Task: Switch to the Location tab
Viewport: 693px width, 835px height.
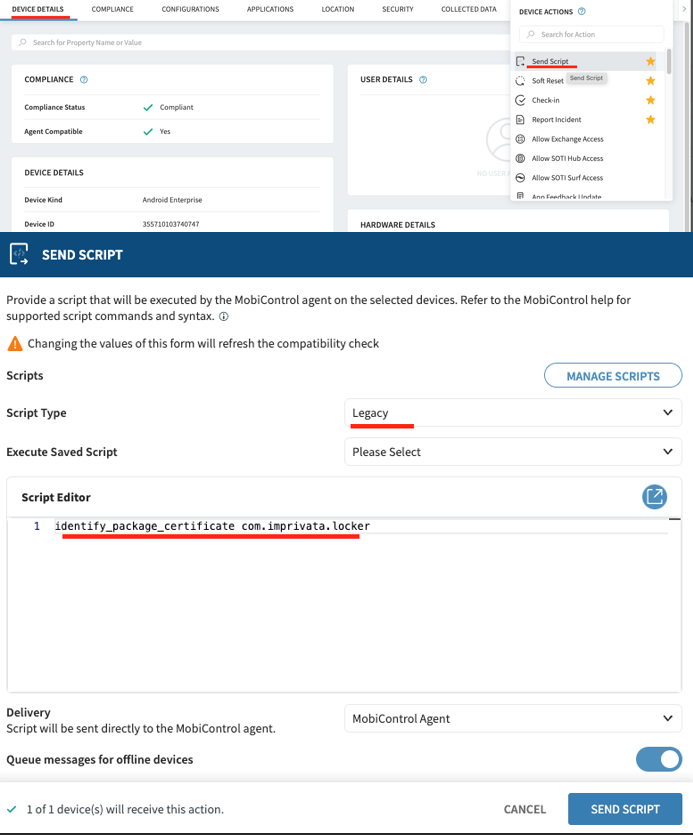Action: [x=338, y=9]
